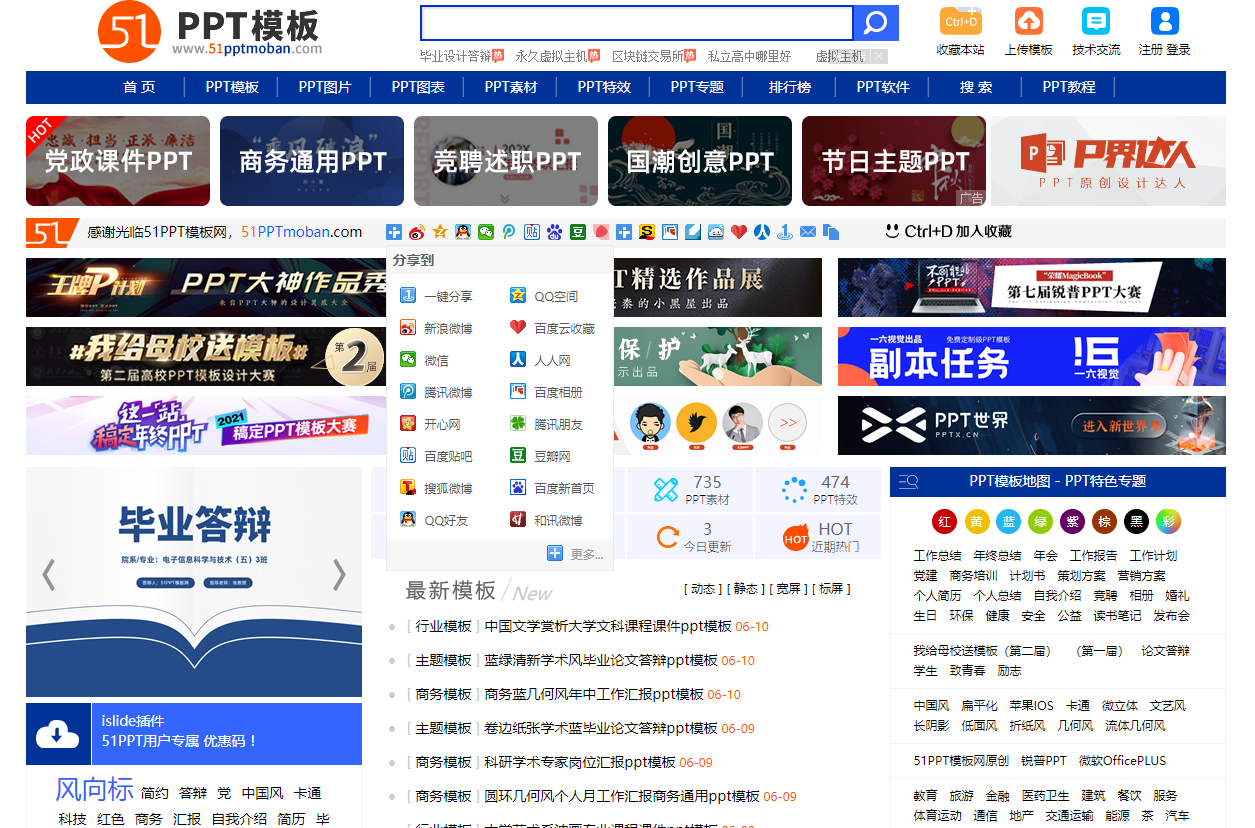The height and width of the screenshot is (828, 1255).
Task: Click the 贴 Tieba icon in the share icon bar
Action: pyautogui.click(x=532, y=232)
